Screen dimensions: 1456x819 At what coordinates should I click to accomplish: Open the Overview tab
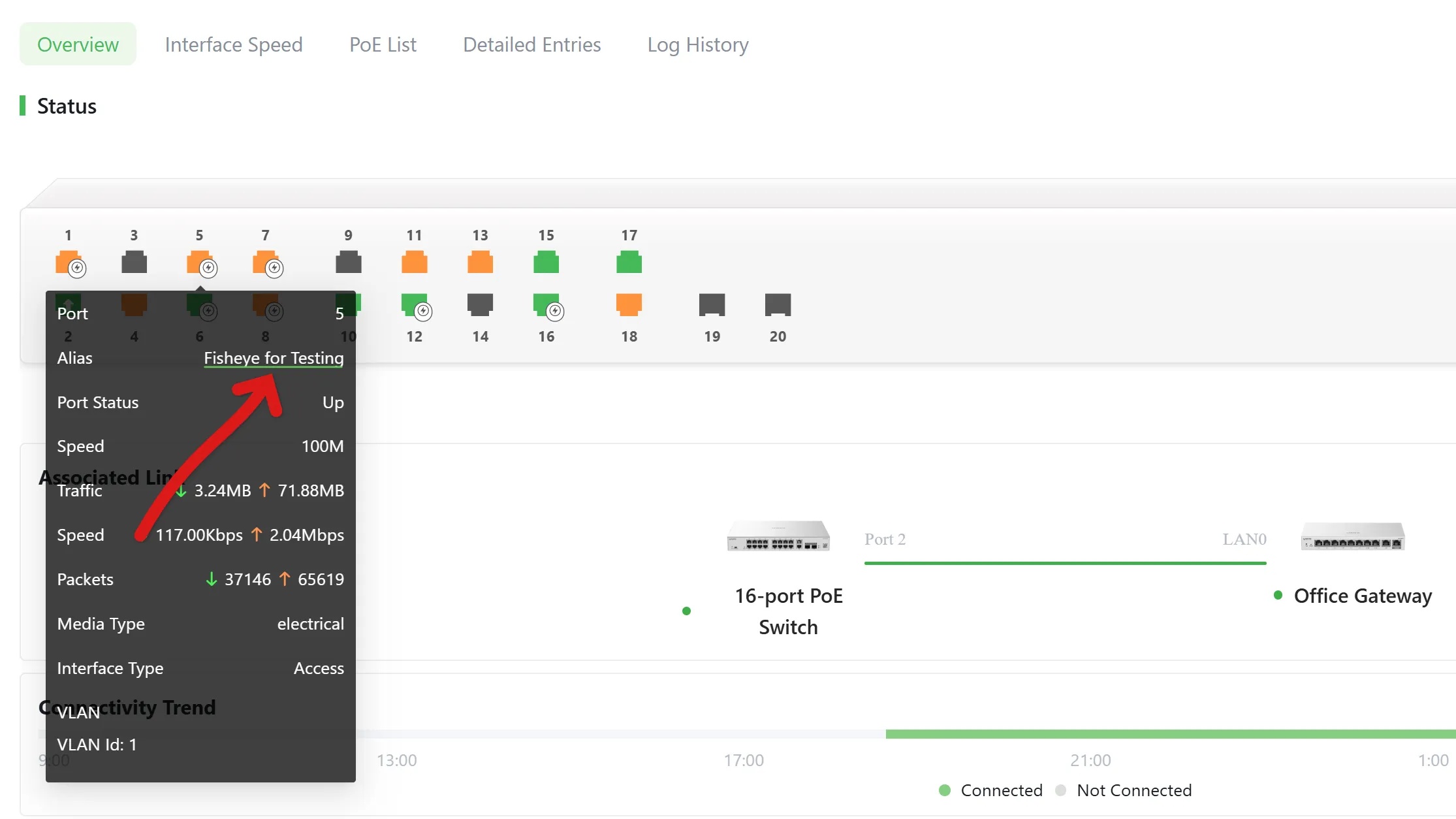pos(78,44)
